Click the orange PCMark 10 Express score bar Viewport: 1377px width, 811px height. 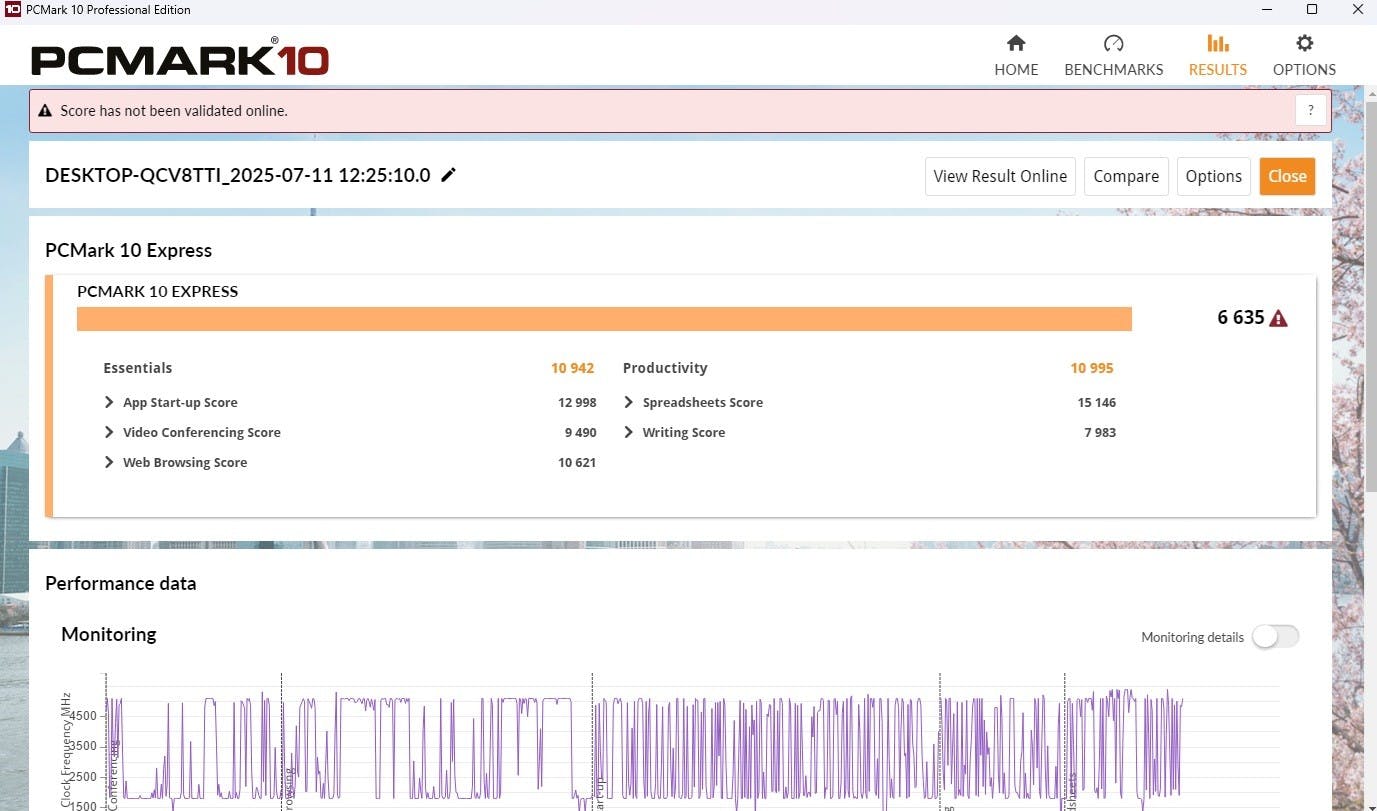click(604, 318)
